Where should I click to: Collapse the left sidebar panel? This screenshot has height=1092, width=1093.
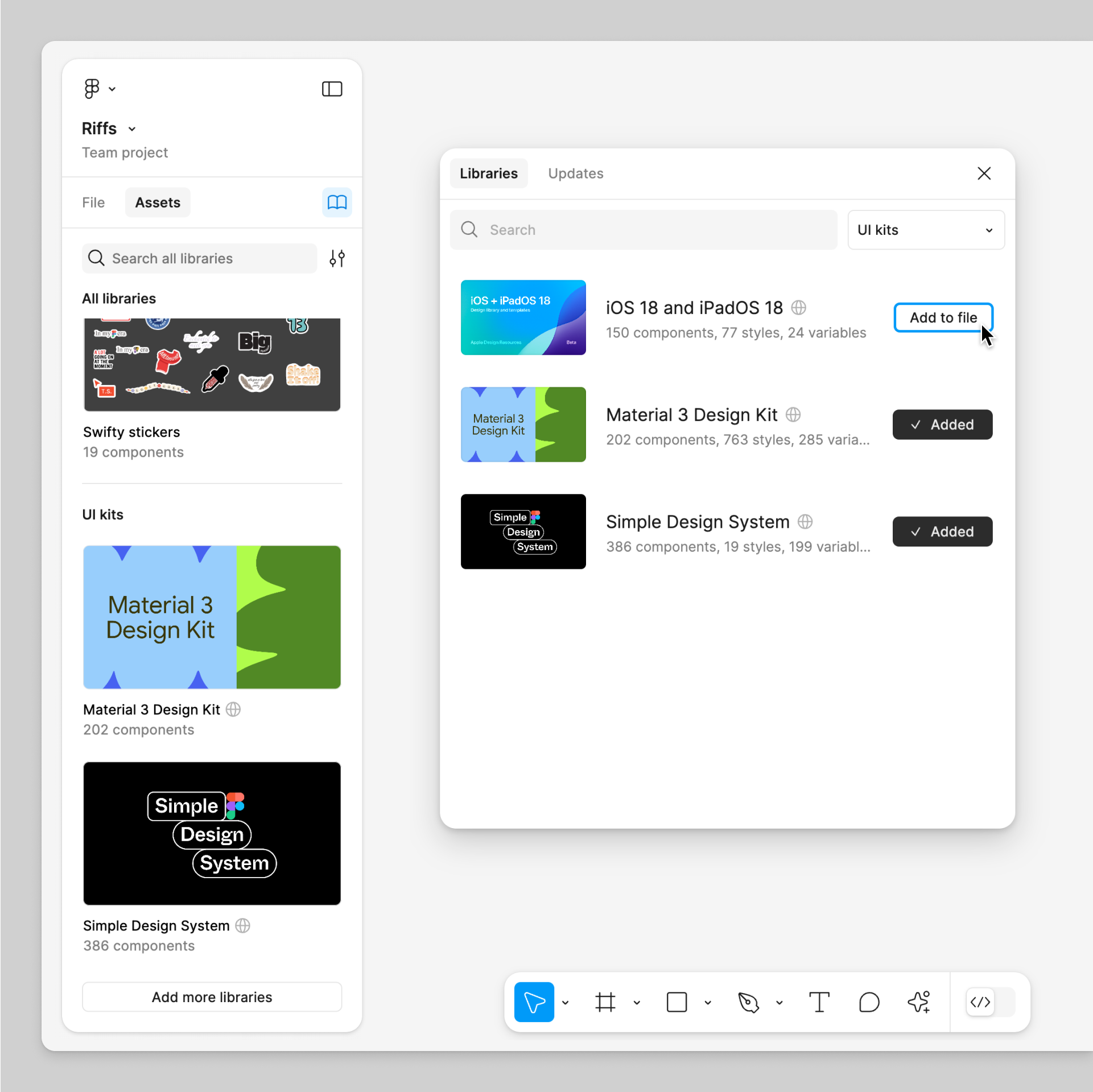332,89
